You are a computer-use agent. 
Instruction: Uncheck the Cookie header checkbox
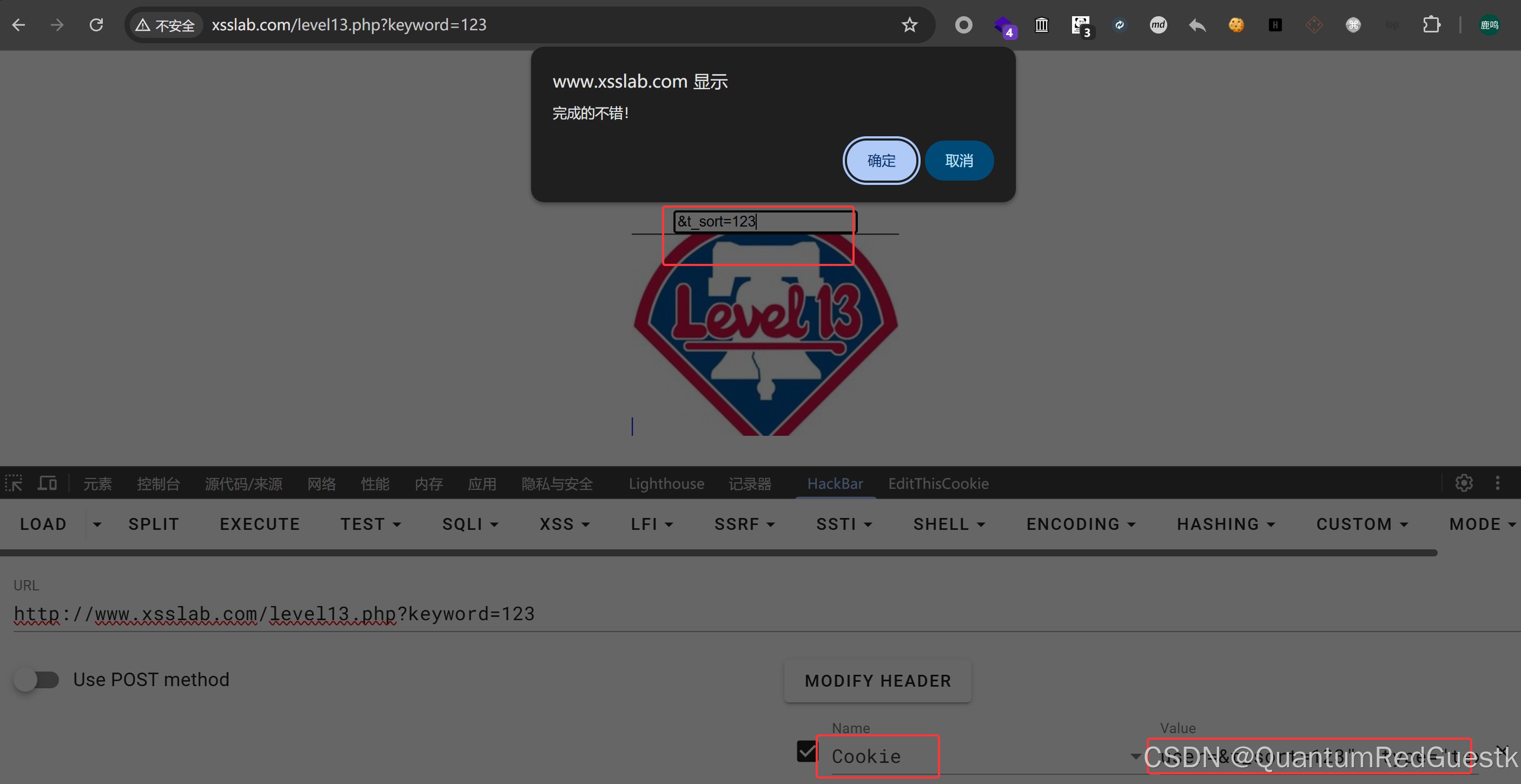806,752
